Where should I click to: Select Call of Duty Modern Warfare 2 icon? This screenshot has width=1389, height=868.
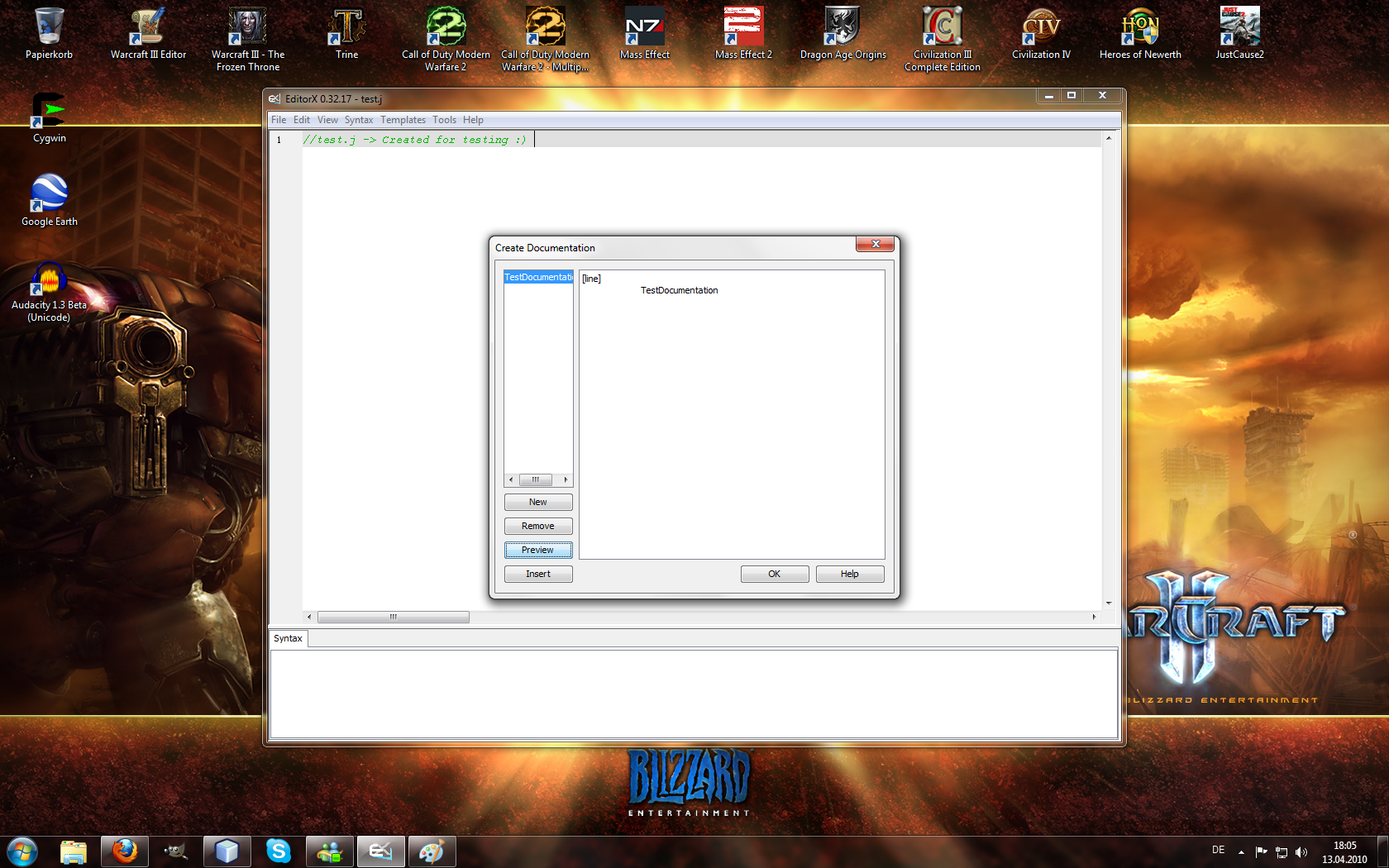point(446,39)
